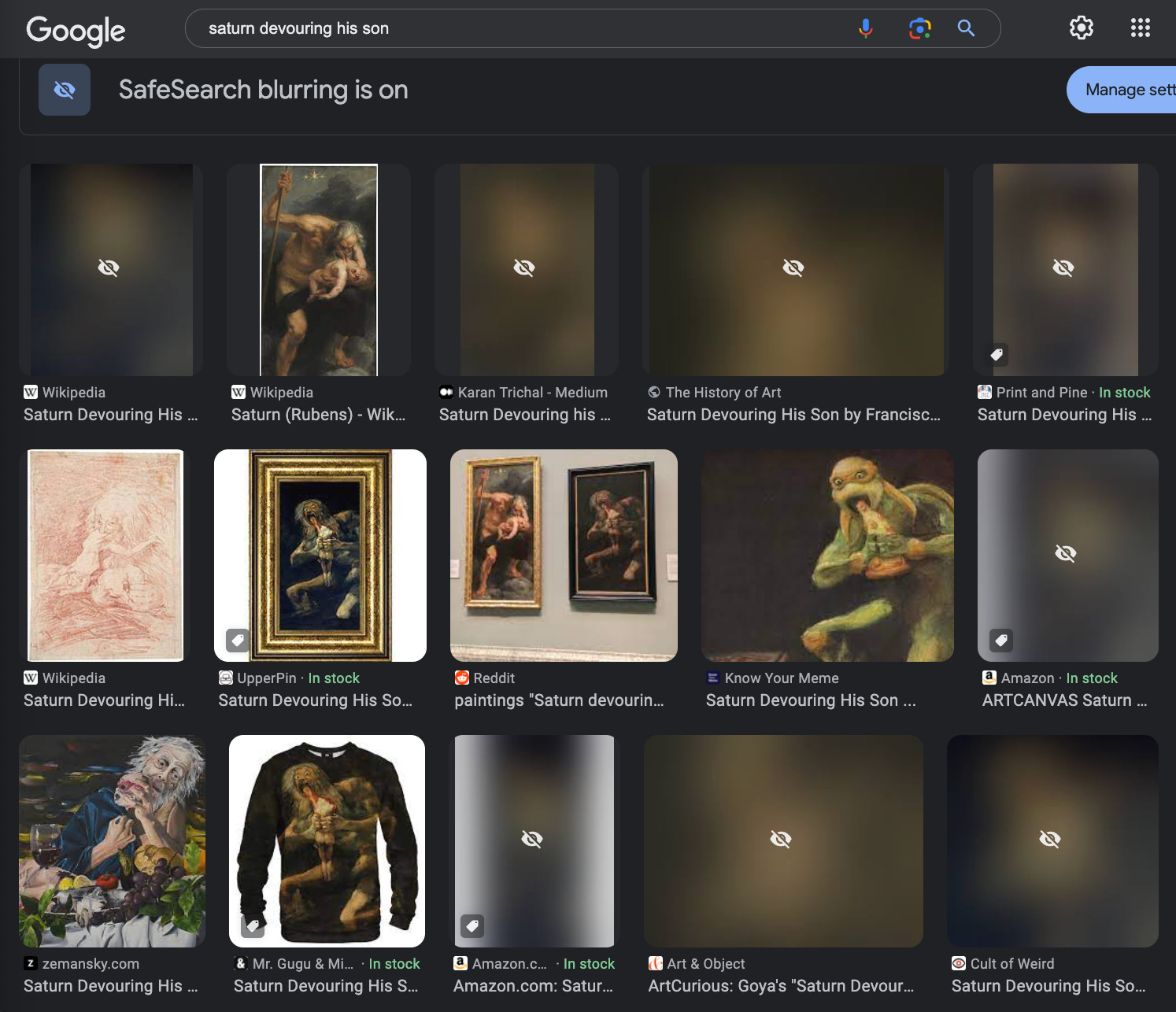Open the Google apps grid
This screenshot has height=1012, width=1176.
[x=1141, y=28]
